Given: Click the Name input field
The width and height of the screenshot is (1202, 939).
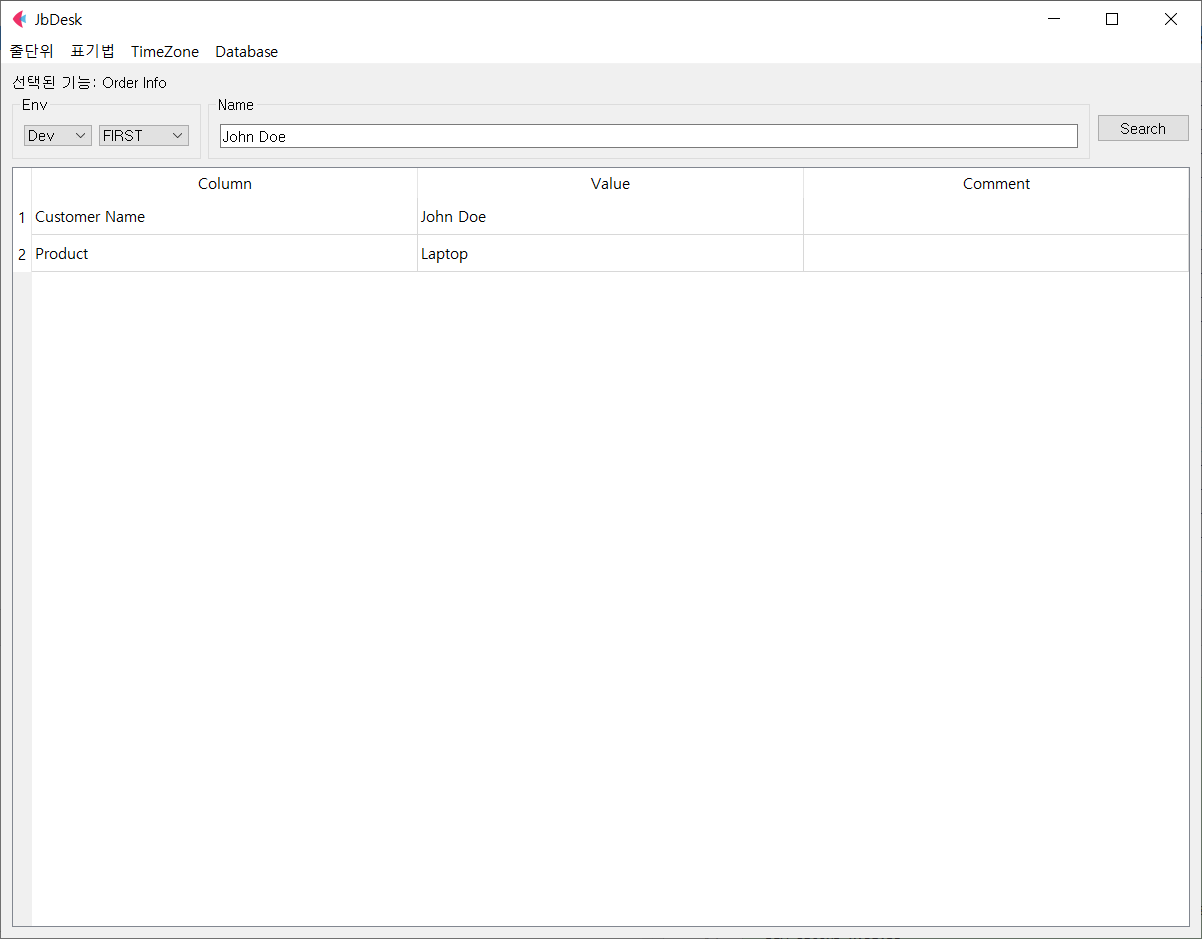Looking at the screenshot, I should coord(649,136).
